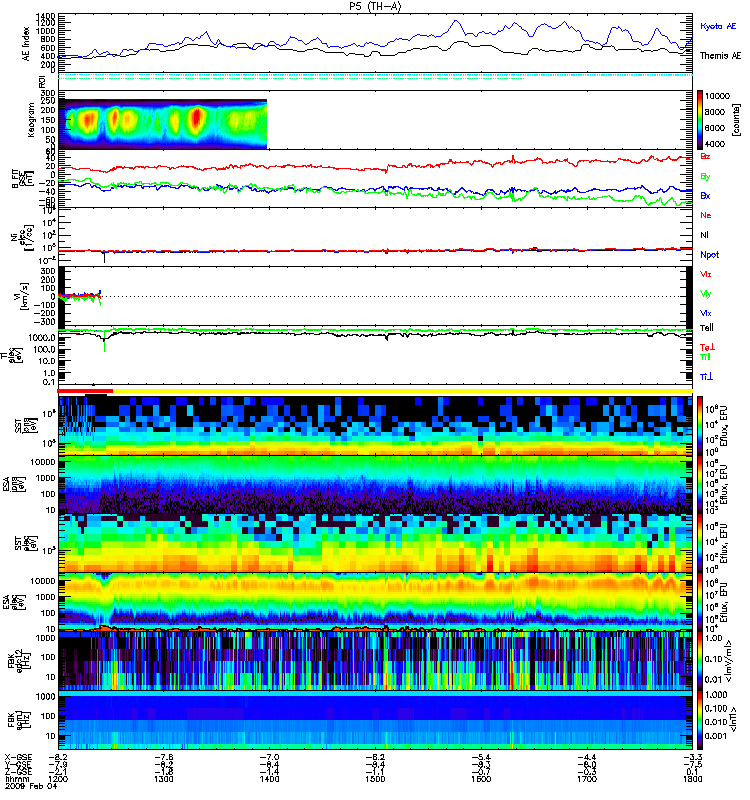The width and height of the screenshot is (750, 800).
Task: Click the 1200 time tick label
Action: tap(58, 779)
